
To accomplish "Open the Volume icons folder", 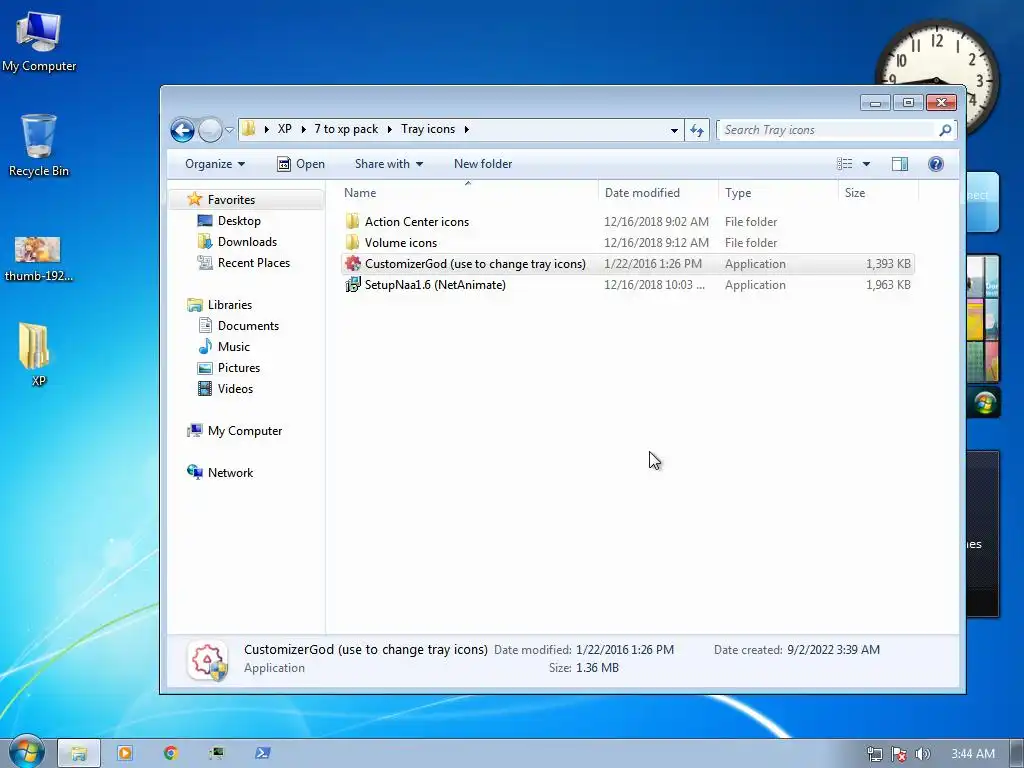I will point(400,243).
